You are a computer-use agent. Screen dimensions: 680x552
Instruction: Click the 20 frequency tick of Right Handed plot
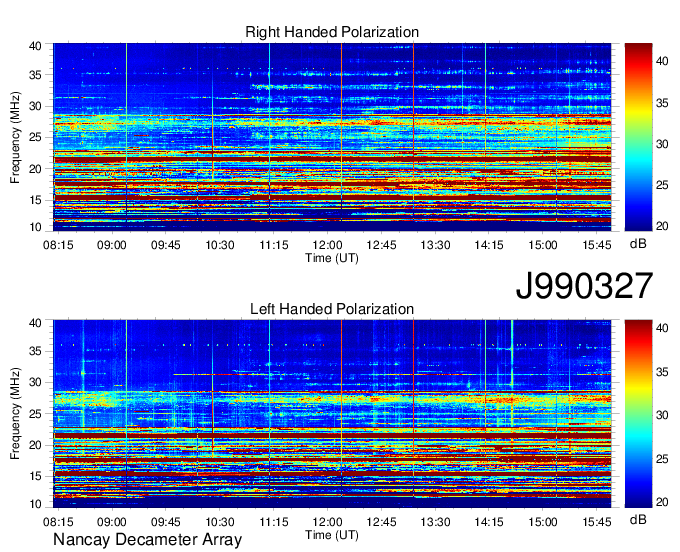click(35, 169)
